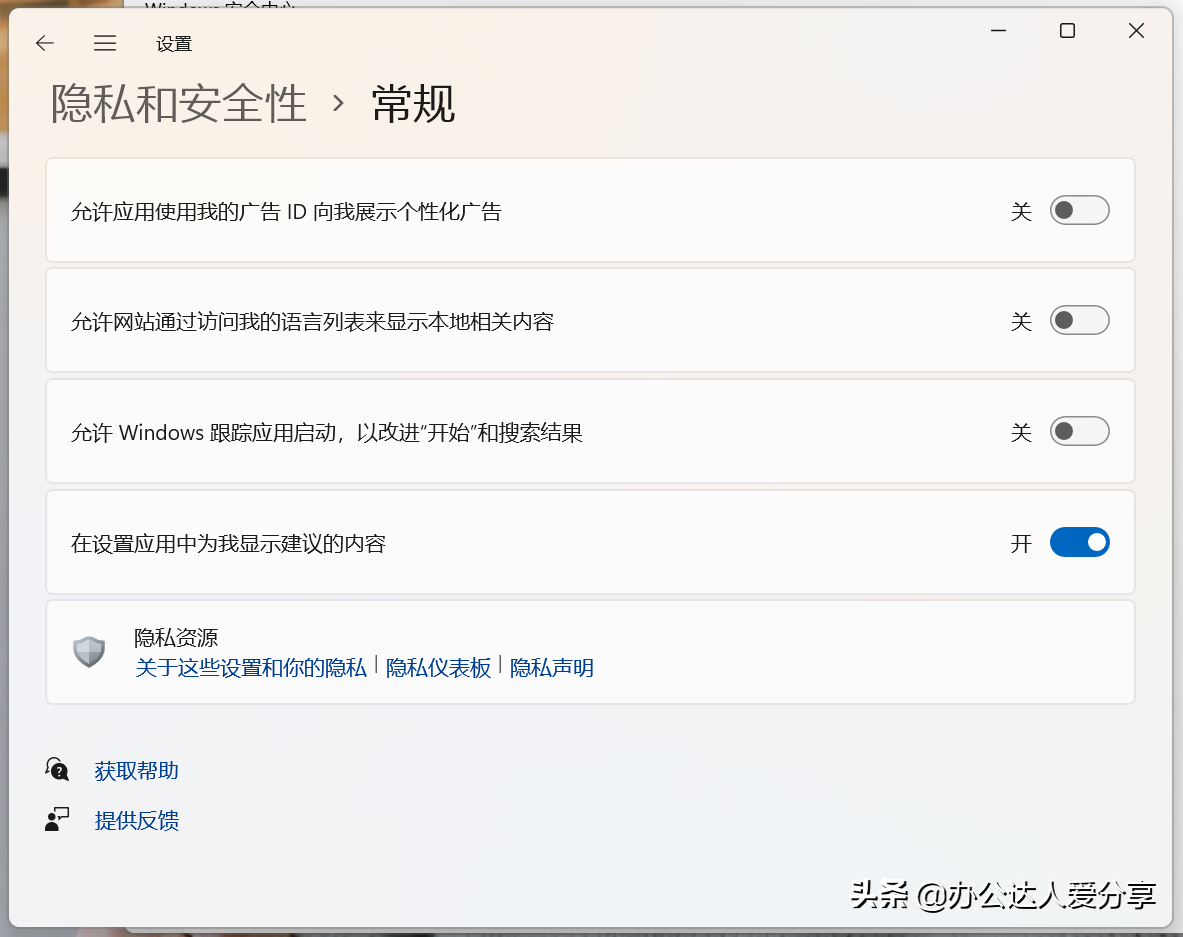Click the 常规 page title
Screen dimensions: 1183x937
click(413, 103)
